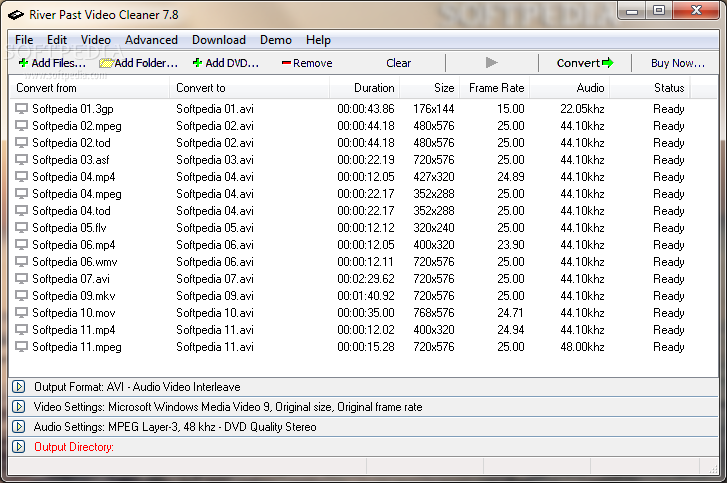Click the monitor icon for Softpedia 11.mpeg

tap(21, 347)
